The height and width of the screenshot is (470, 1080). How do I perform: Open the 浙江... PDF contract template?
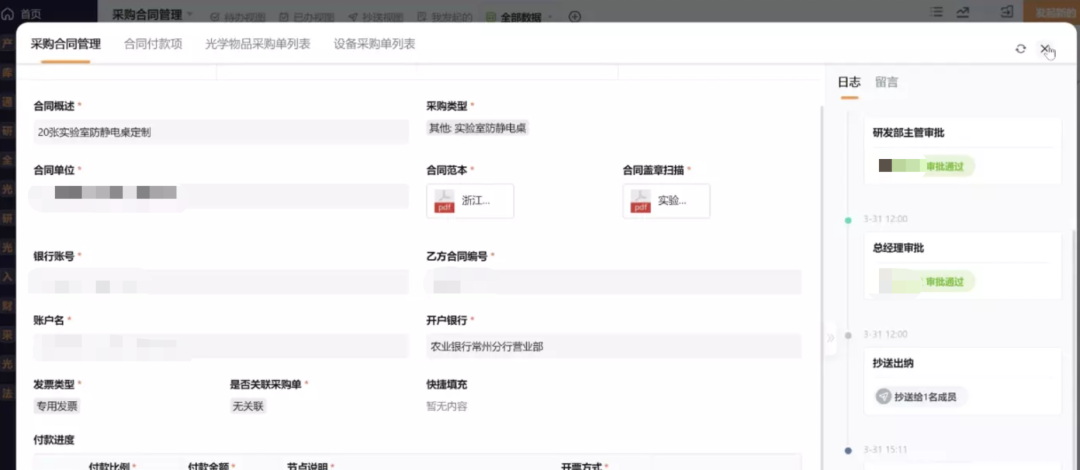[x=470, y=201]
